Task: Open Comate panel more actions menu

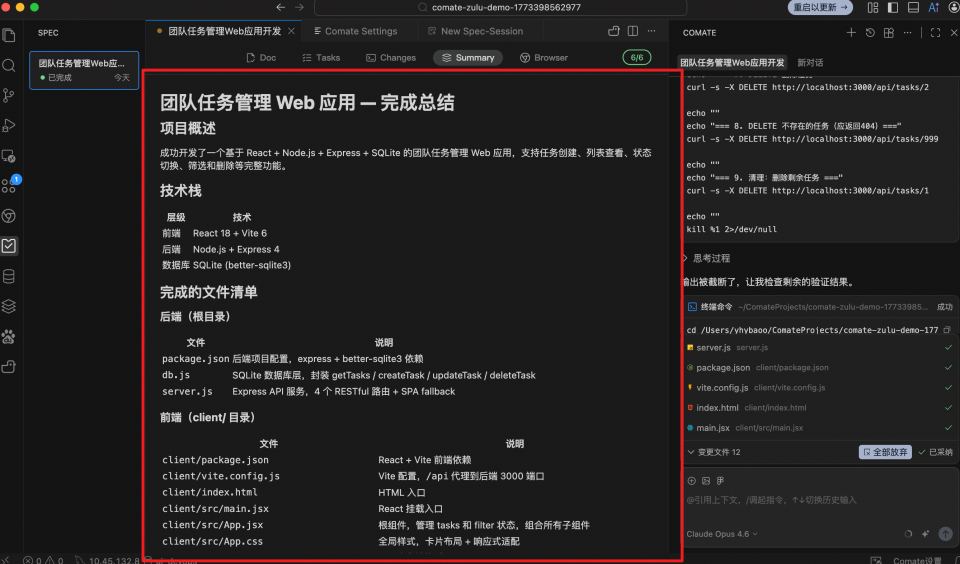Action: click(x=907, y=32)
